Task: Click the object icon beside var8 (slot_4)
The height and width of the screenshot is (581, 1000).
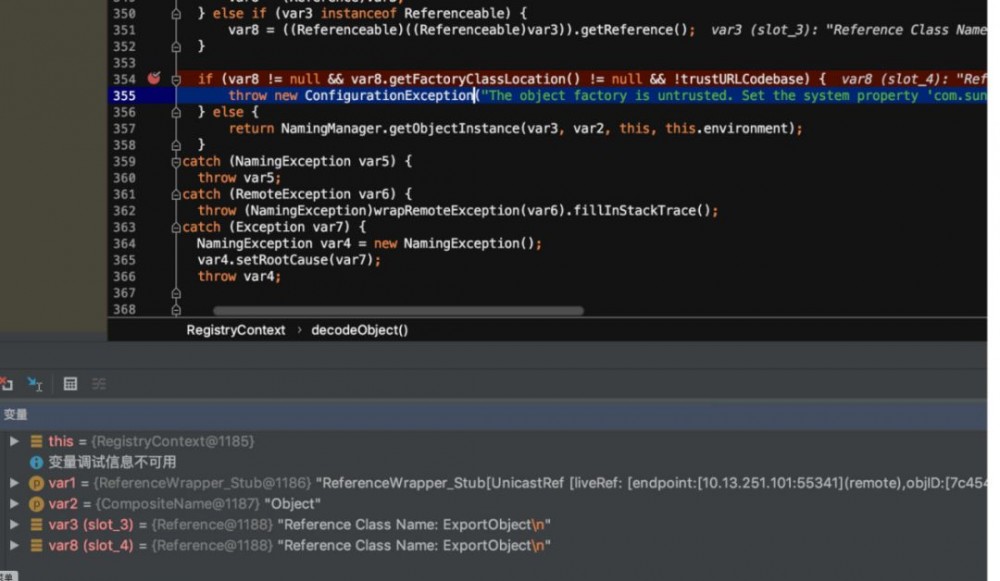Action: [x=36, y=545]
